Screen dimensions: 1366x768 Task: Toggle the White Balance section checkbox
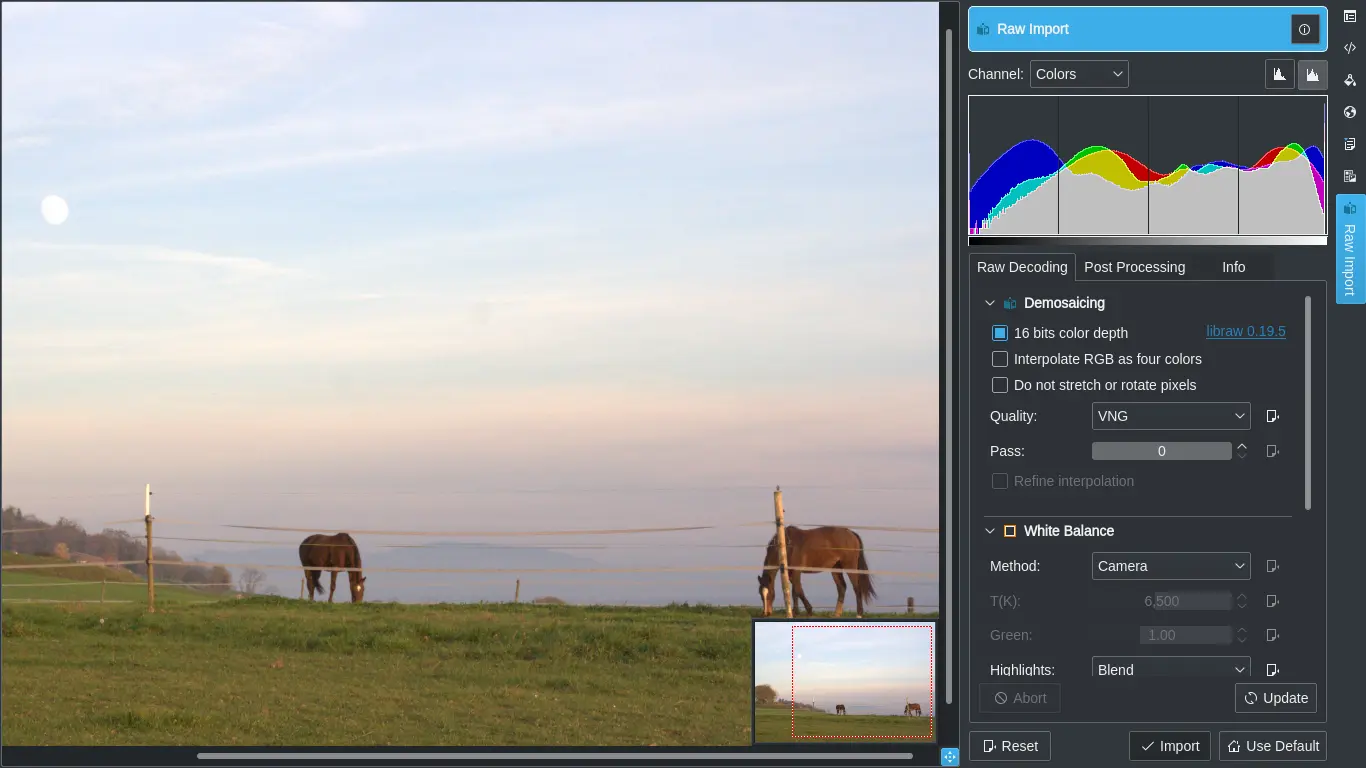(x=1010, y=531)
